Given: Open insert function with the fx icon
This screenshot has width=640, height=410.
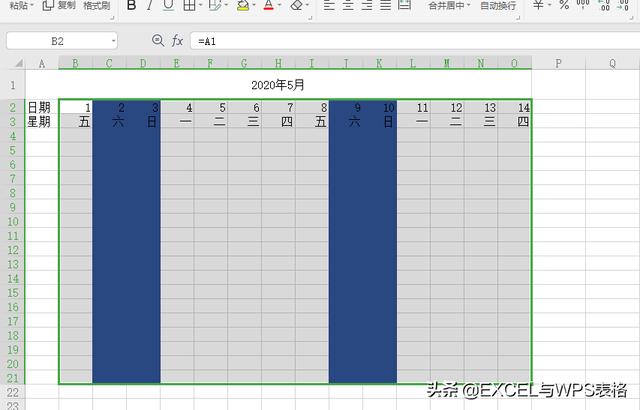Looking at the screenshot, I should pyautogui.click(x=177, y=41).
